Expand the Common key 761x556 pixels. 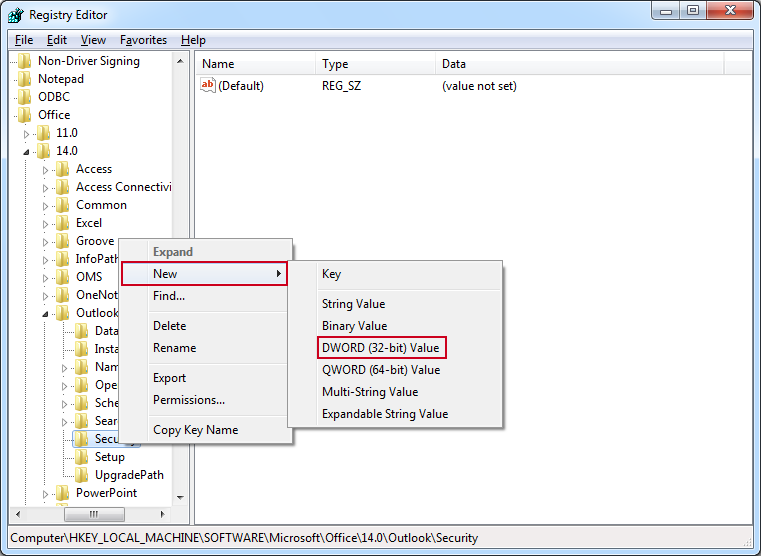pyautogui.click(x=45, y=206)
